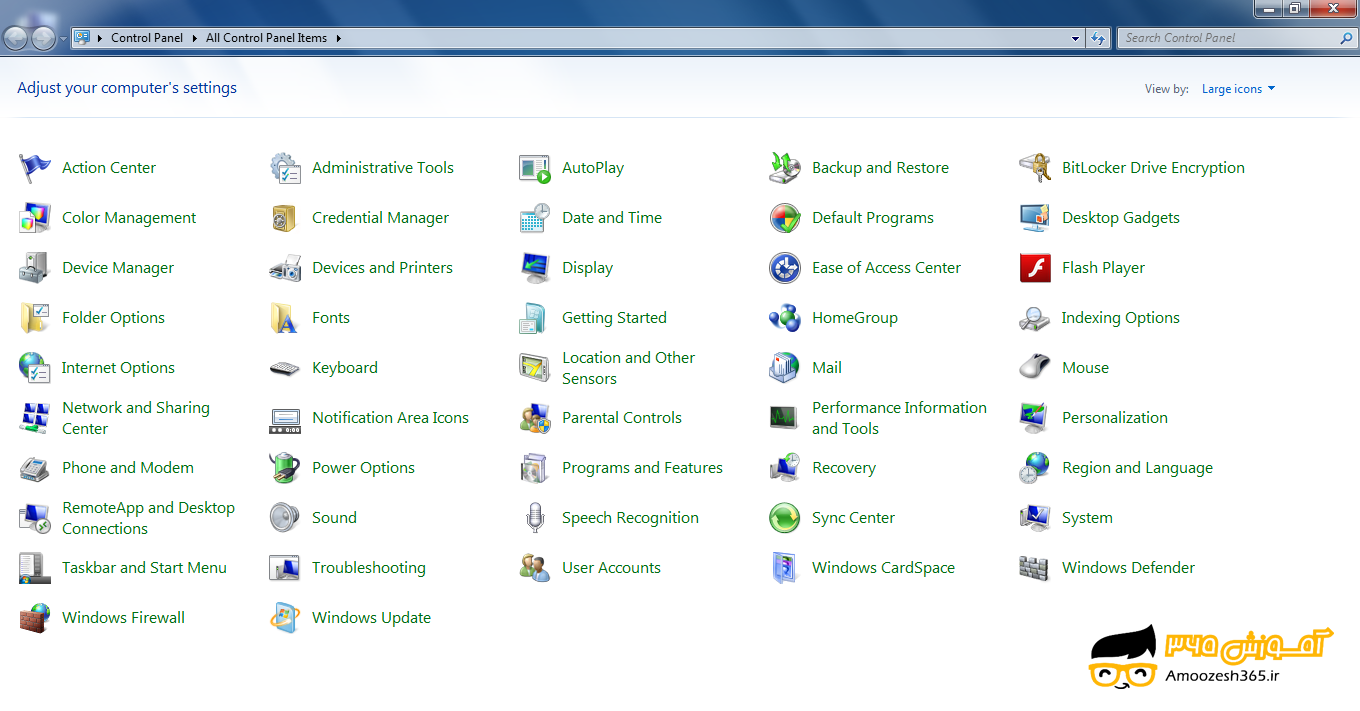Click the Color Management icon
Image resolution: width=1360 pixels, height=711 pixels.
tap(35, 218)
